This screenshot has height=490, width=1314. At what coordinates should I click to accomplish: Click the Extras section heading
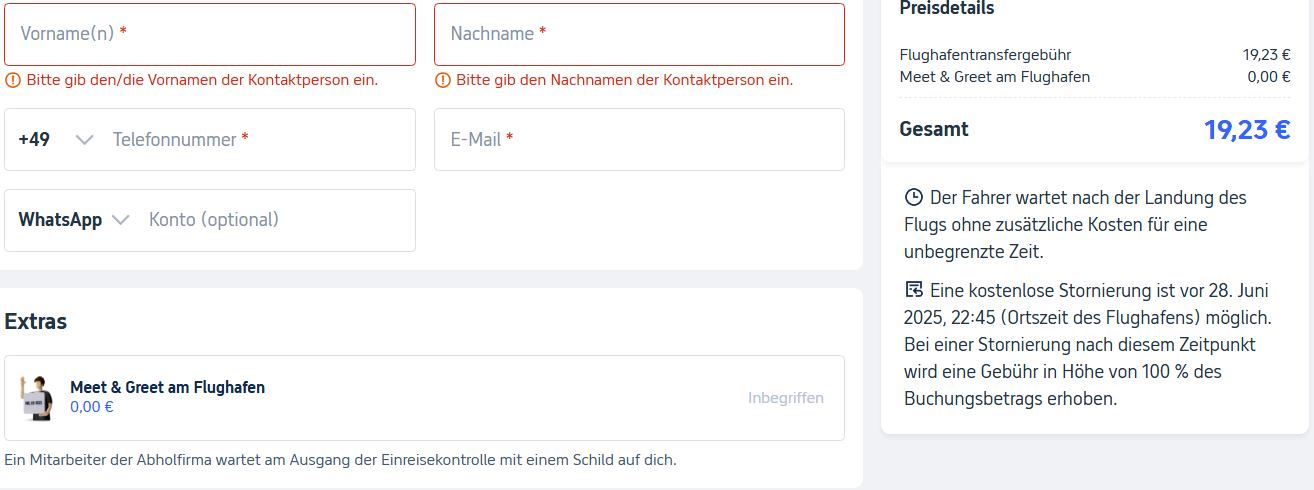click(36, 322)
